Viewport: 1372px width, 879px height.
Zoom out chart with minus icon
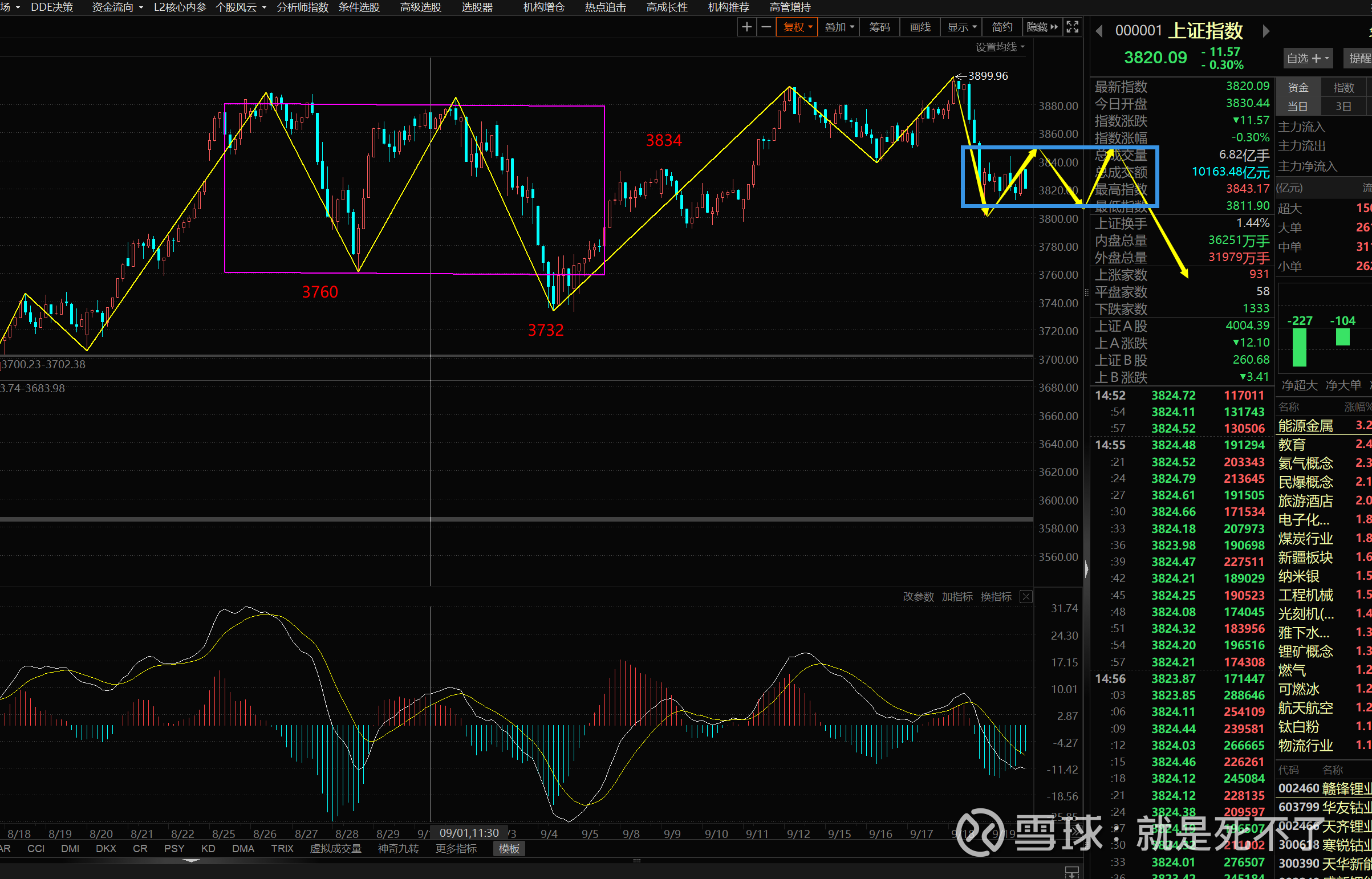[x=766, y=27]
